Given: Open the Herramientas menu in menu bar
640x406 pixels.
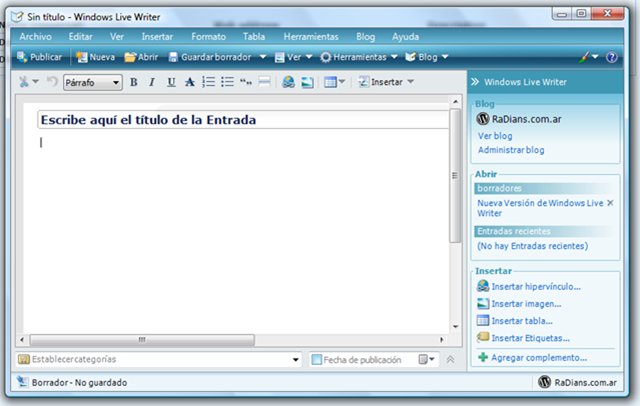Looking at the screenshot, I should pos(310,36).
